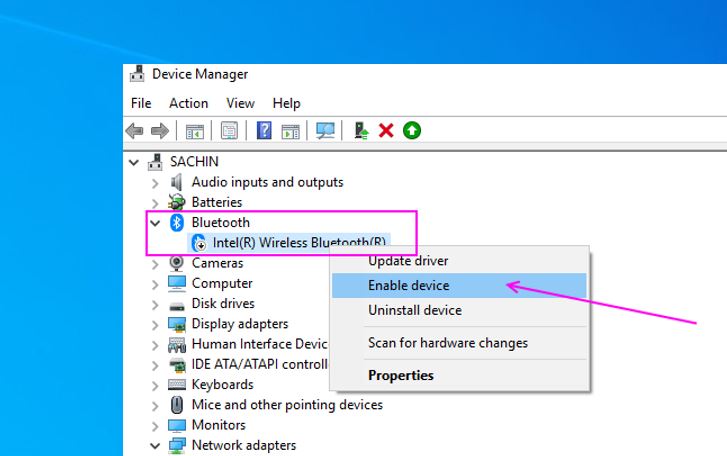Expand Mice and other pointing devices
This screenshot has height=456, width=727.
[x=155, y=406]
